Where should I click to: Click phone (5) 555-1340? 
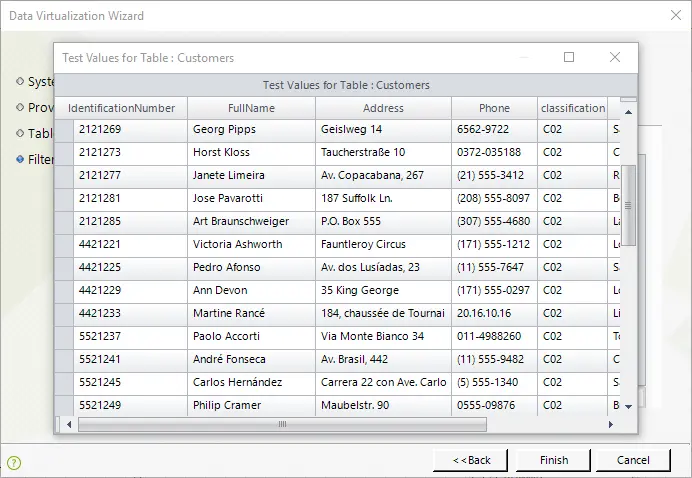(x=494, y=384)
